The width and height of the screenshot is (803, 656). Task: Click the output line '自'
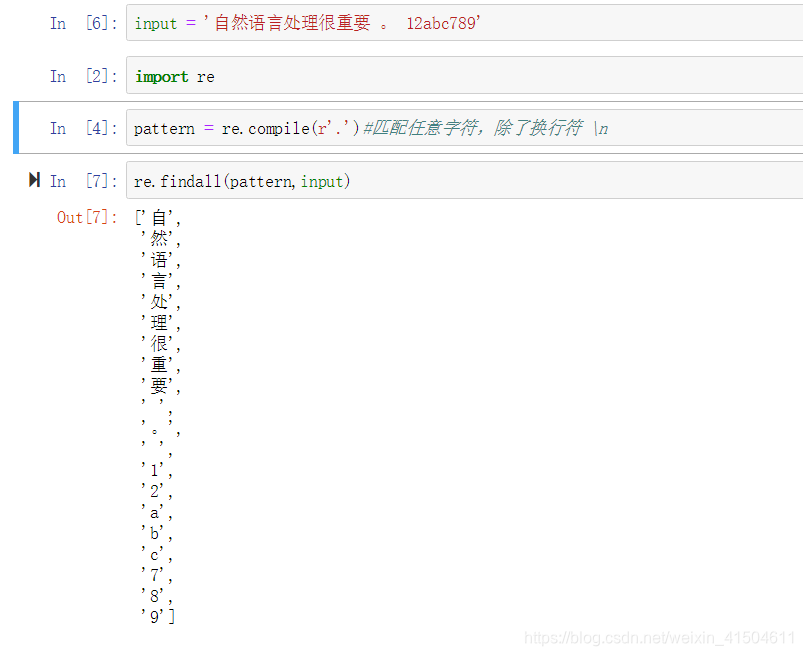tap(158, 217)
